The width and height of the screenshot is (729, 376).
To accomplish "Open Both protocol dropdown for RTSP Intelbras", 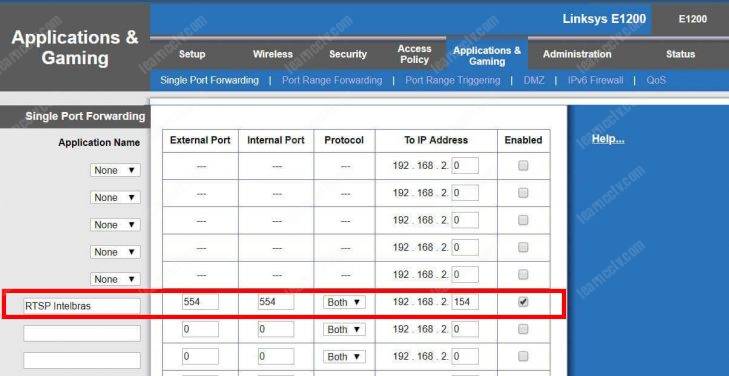I will [344, 302].
